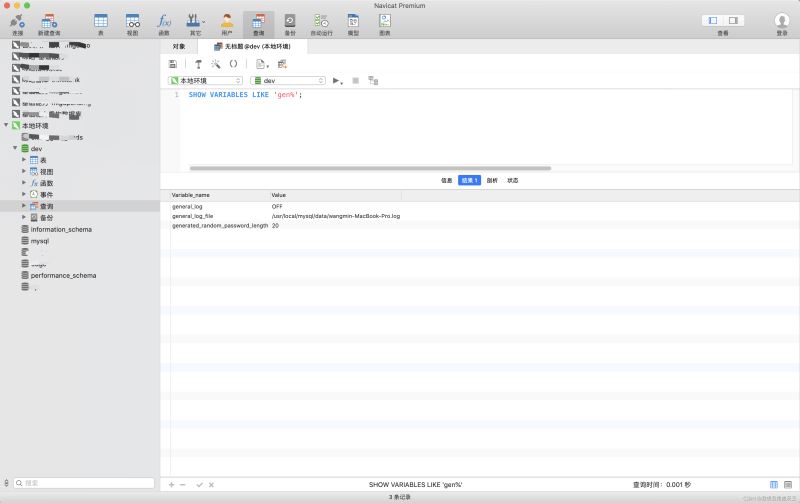Expand the 表 (Tables) node under dev
This screenshot has width=800, height=503.
pyautogui.click(x=23, y=160)
